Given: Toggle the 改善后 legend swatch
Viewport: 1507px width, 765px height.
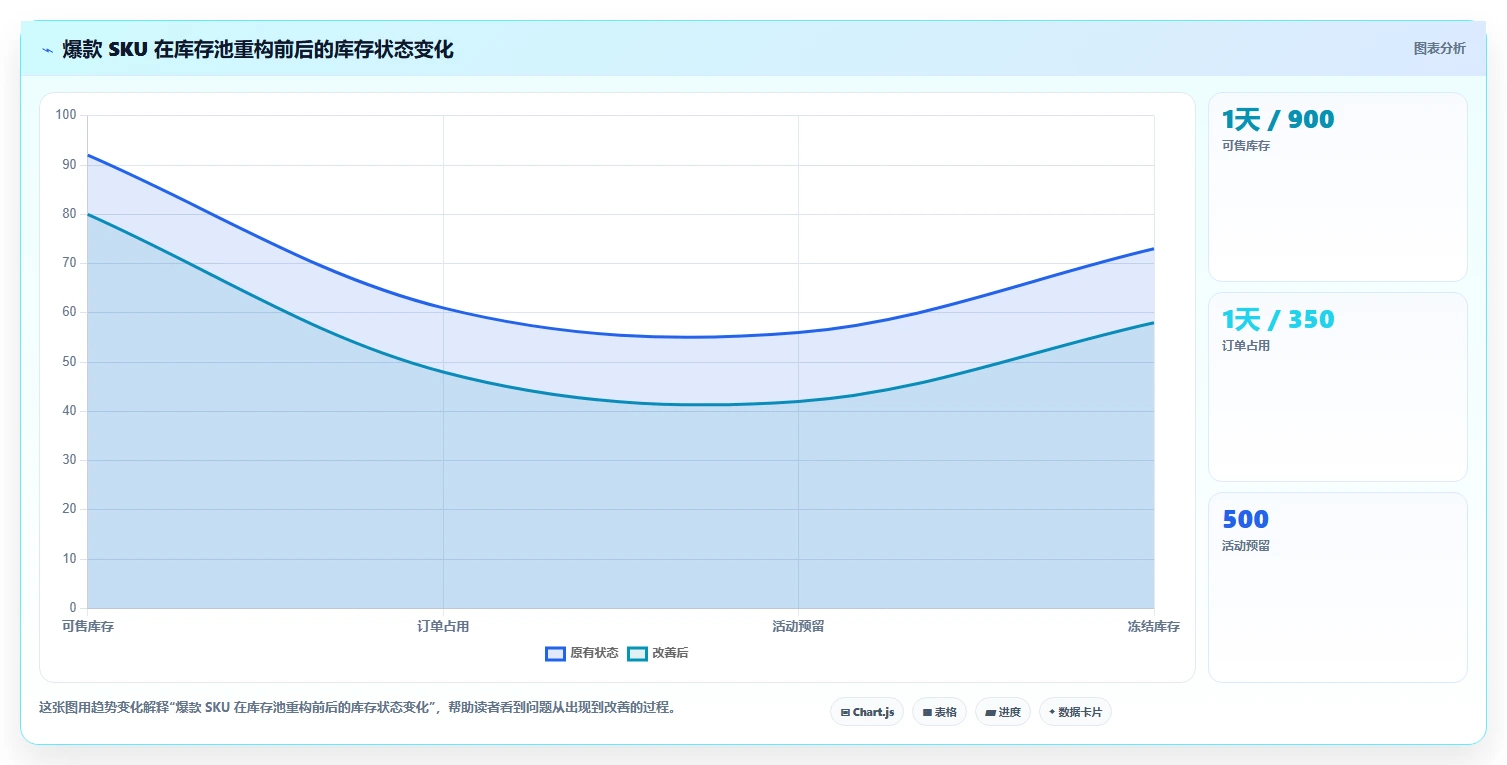Looking at the screenshot, I should [x=637, y=654].
